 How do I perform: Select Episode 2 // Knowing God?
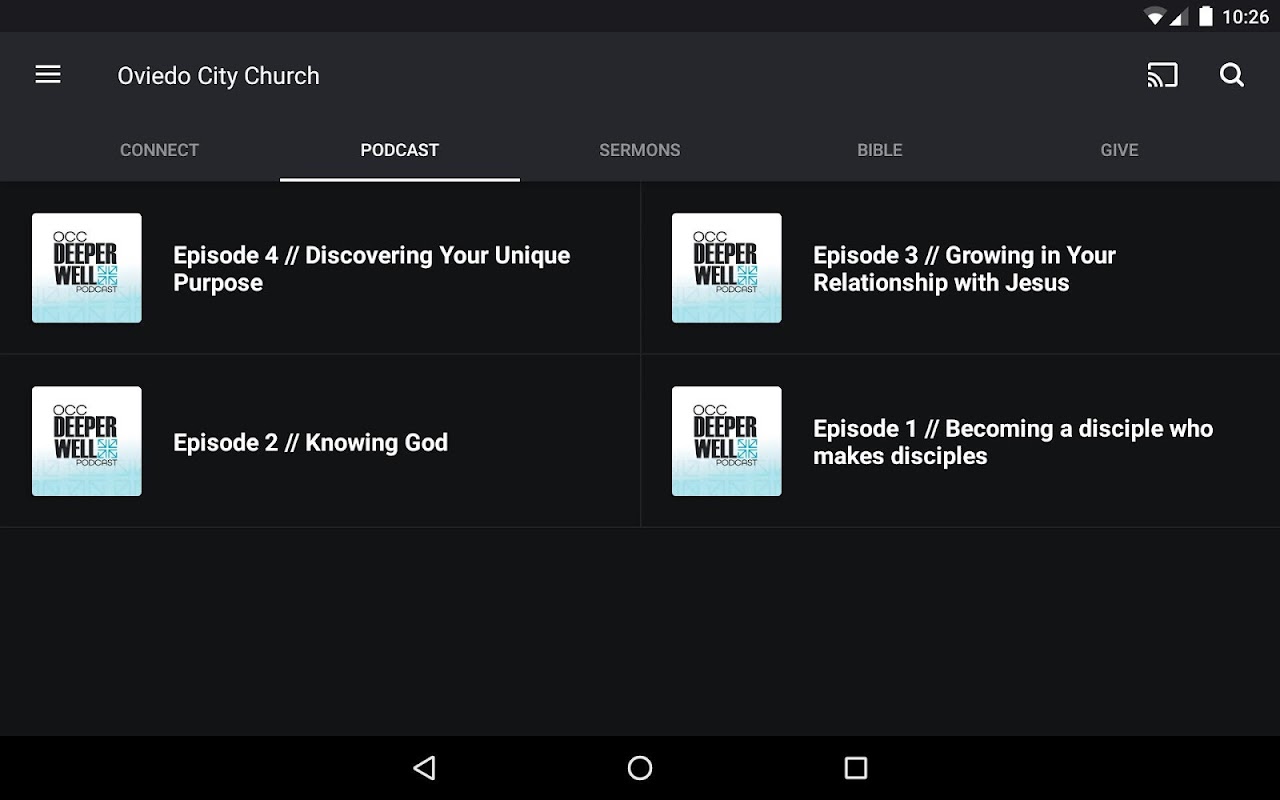pos(320,441)
